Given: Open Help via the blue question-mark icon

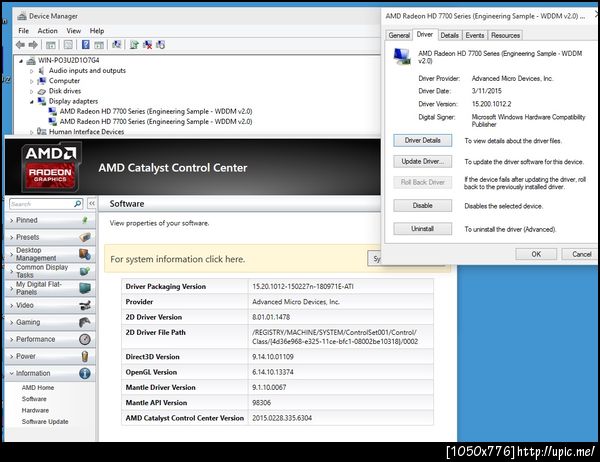Looking at the screenshot, I should (86, 45).
